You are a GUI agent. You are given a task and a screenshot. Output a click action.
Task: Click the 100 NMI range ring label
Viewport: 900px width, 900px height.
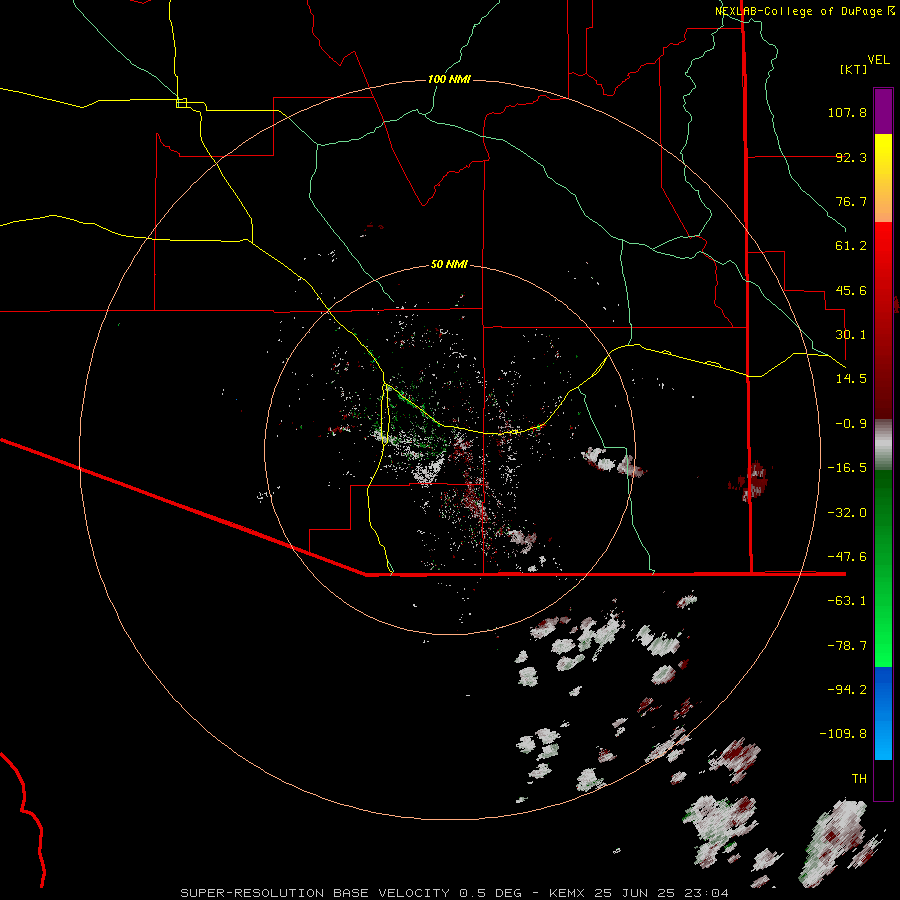pos(449,79)
